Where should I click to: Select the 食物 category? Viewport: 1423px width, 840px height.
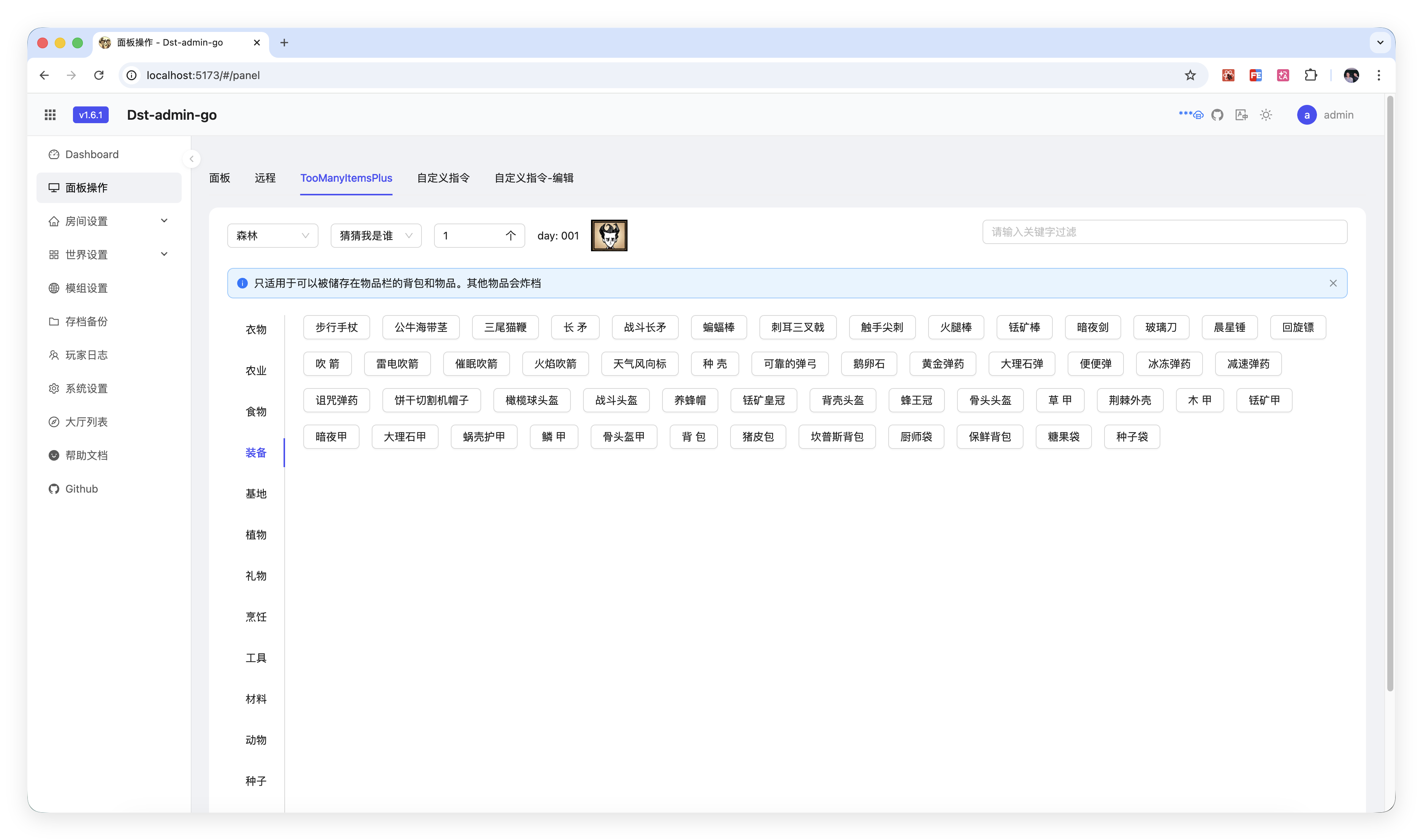coord(256,412)
